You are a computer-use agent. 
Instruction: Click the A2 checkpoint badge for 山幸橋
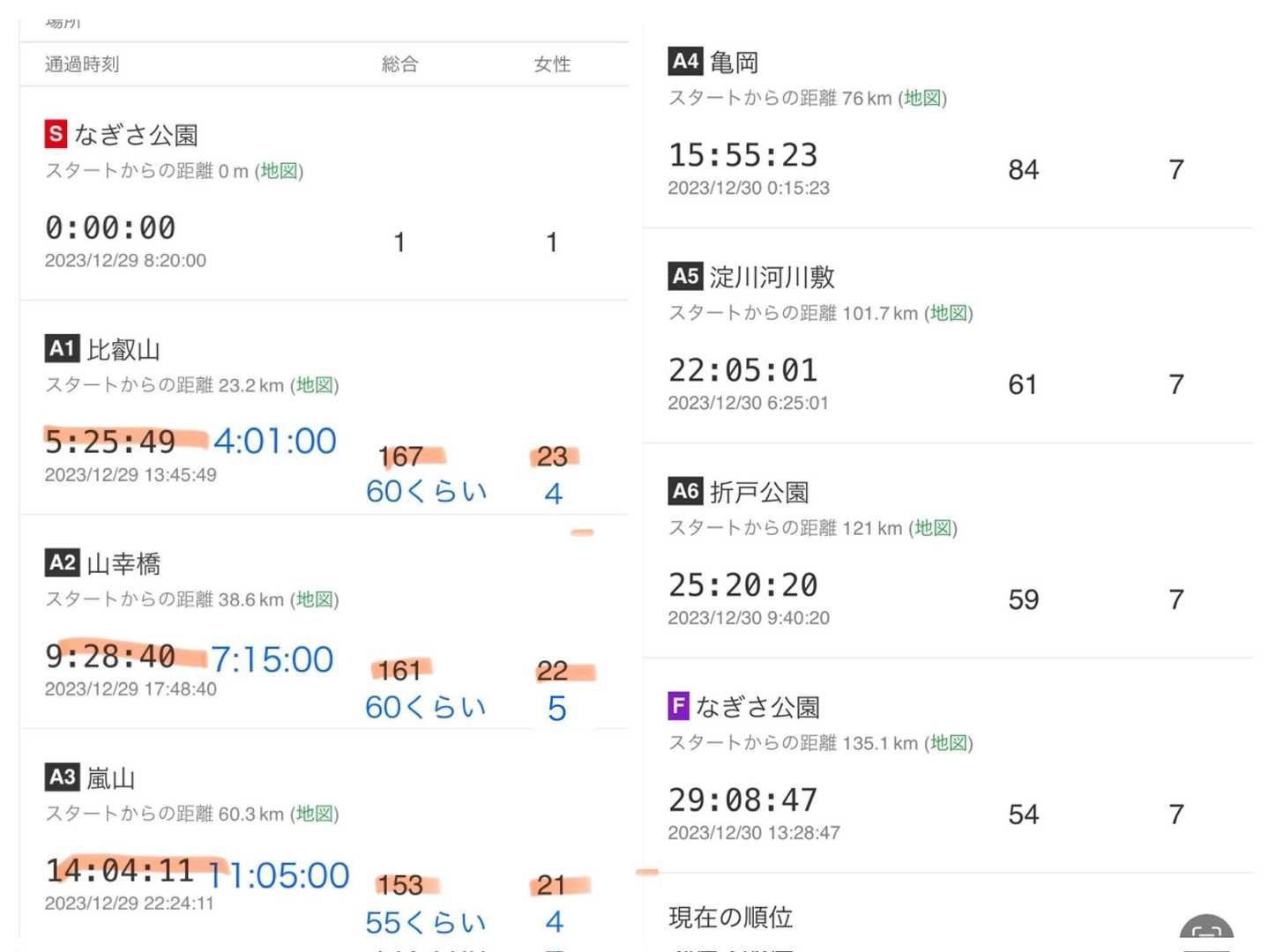[62, 562]
